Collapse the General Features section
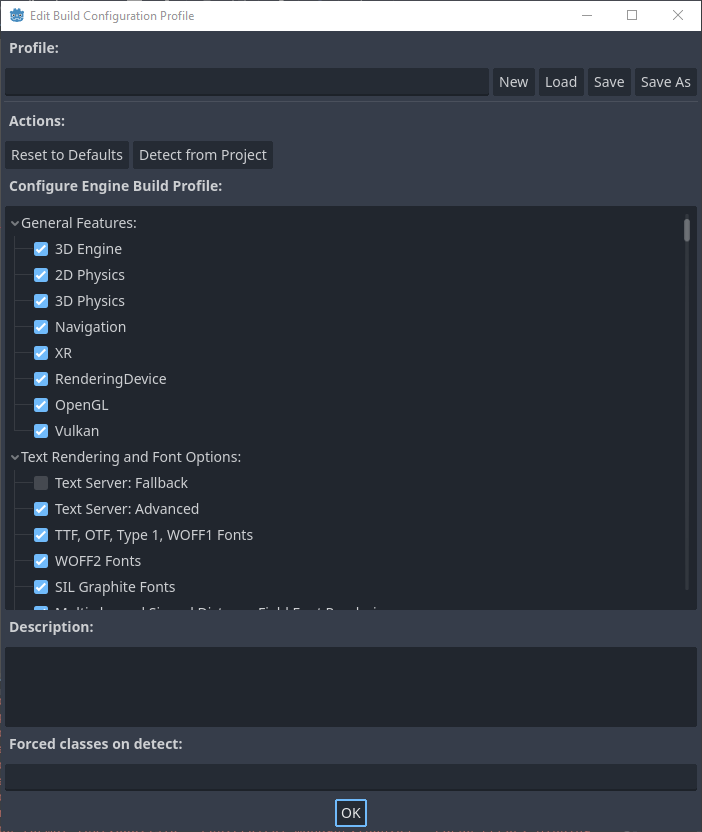 tap(15, 223)
